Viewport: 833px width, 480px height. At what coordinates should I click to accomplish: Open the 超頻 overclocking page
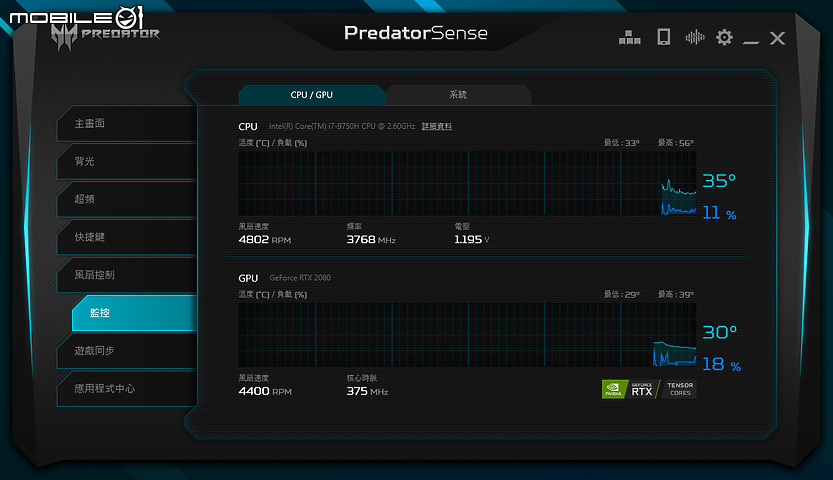click(x=125, y=199)
